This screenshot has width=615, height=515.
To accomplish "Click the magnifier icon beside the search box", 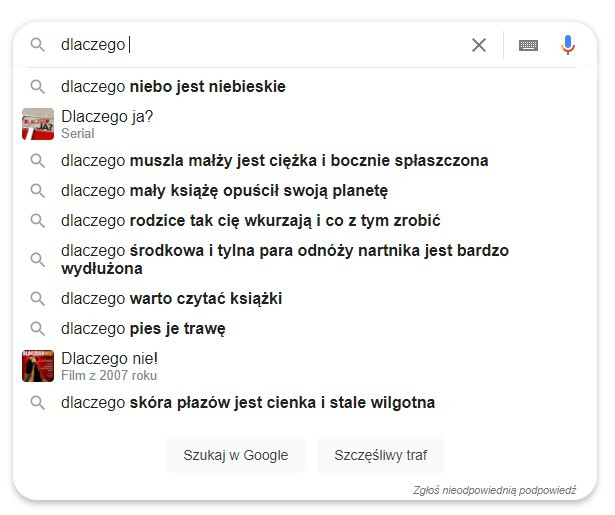I will tap(38, 45).
